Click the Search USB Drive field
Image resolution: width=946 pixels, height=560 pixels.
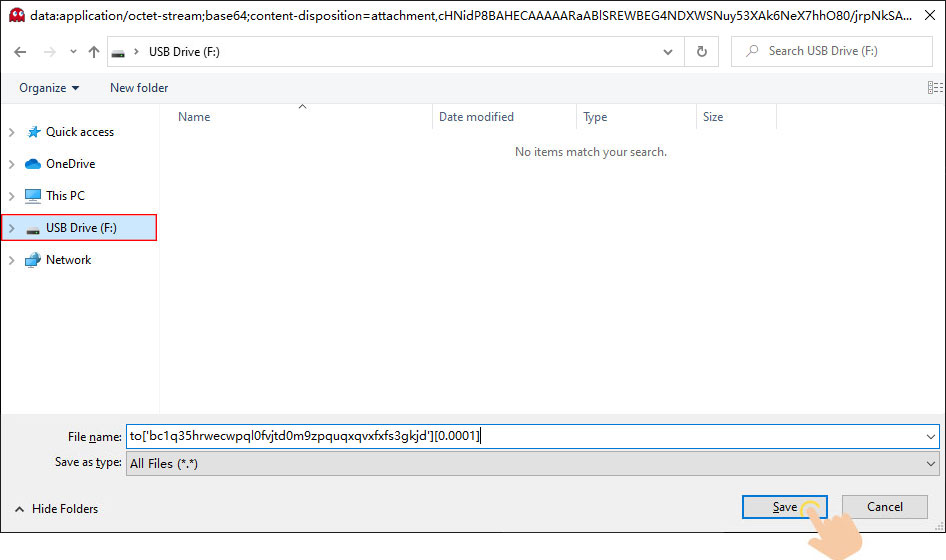pyautogui.click(x=835, y=51)
